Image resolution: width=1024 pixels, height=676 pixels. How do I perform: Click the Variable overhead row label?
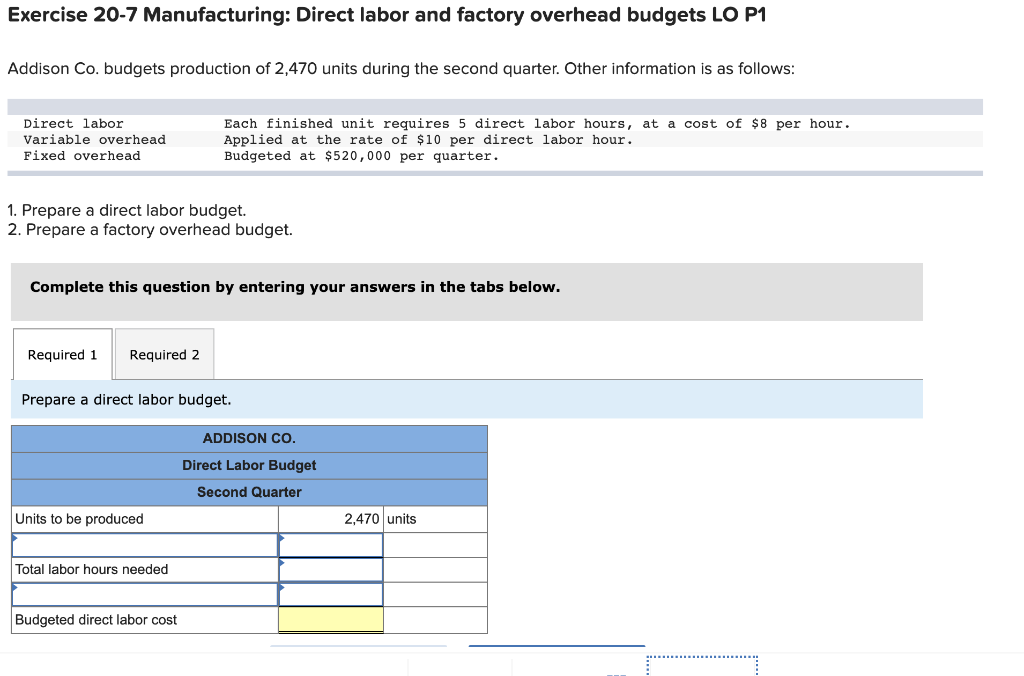[x=95, y=140]
